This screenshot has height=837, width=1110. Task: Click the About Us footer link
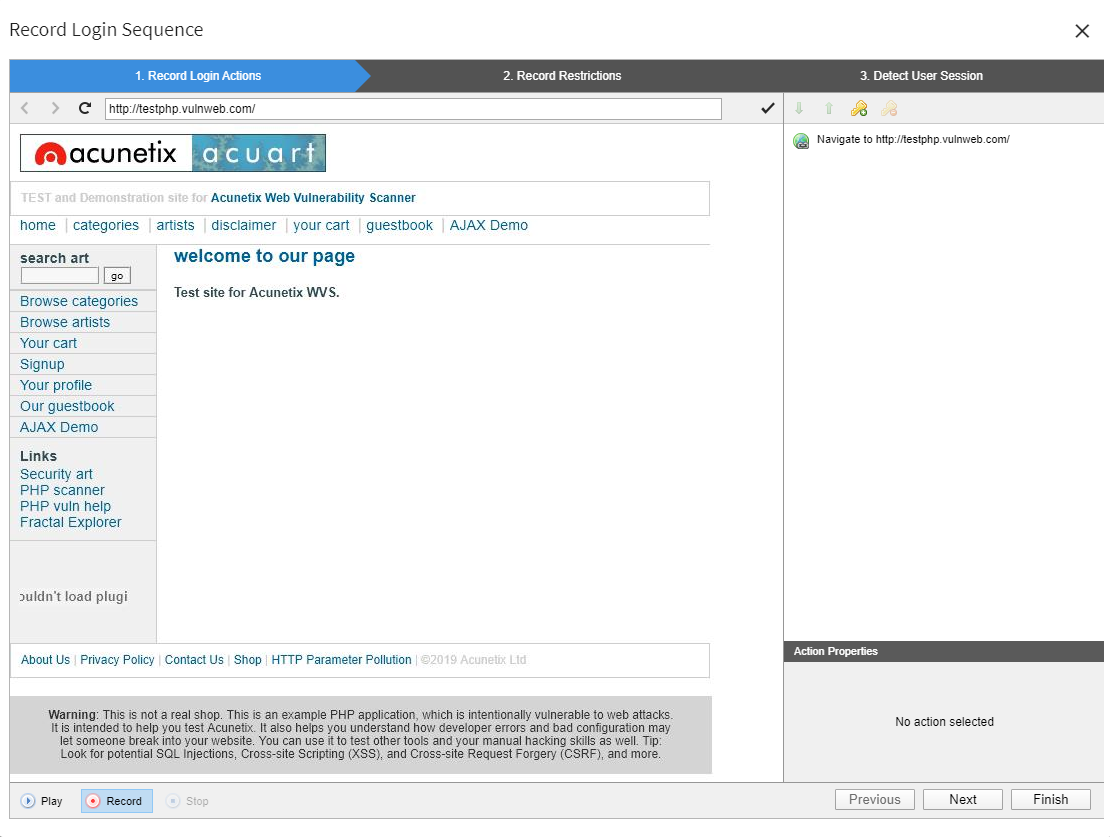tap(45, 659)
